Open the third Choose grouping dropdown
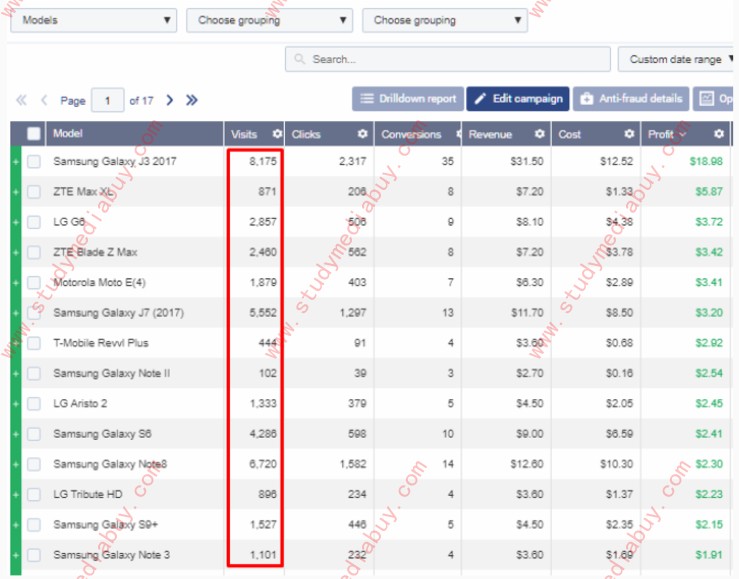 pyautogui.click(x=445, y=20)
